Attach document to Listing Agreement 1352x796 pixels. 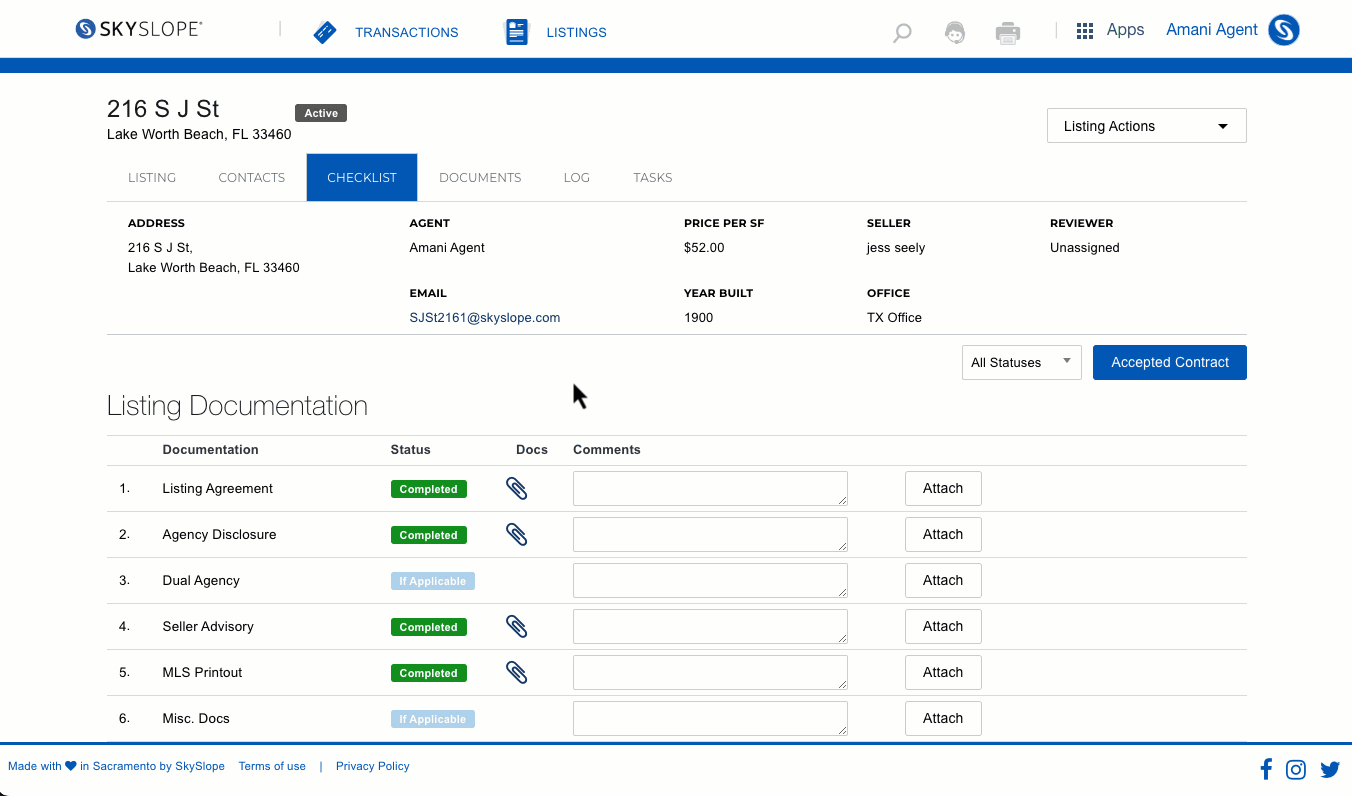click(943, 488)
